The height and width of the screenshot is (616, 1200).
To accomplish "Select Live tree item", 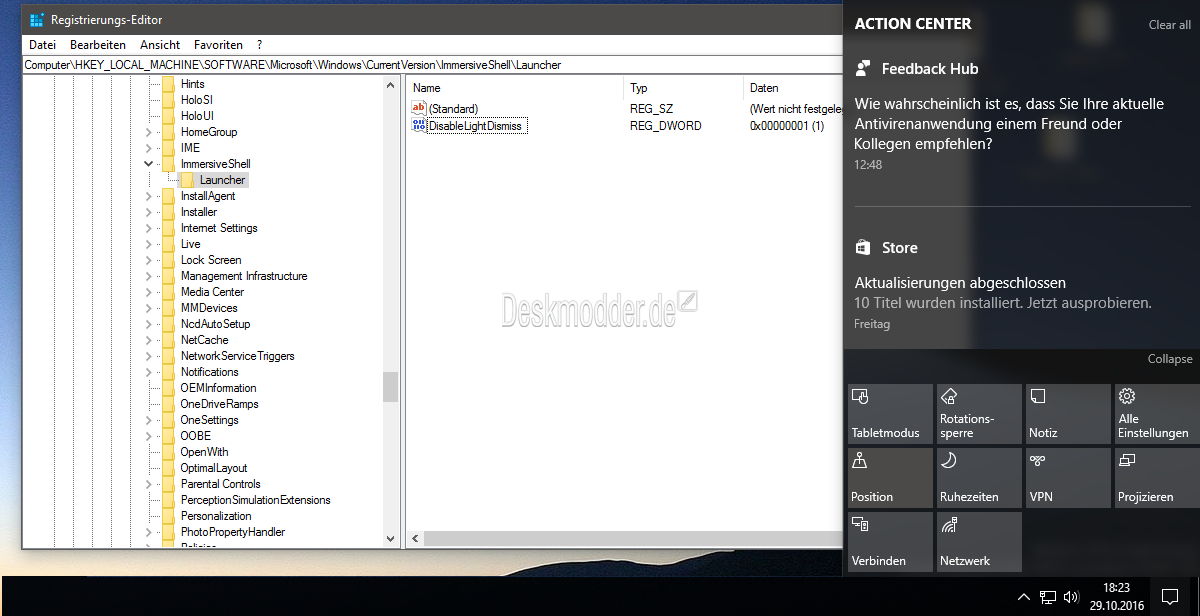I will [x=190, y=244].
